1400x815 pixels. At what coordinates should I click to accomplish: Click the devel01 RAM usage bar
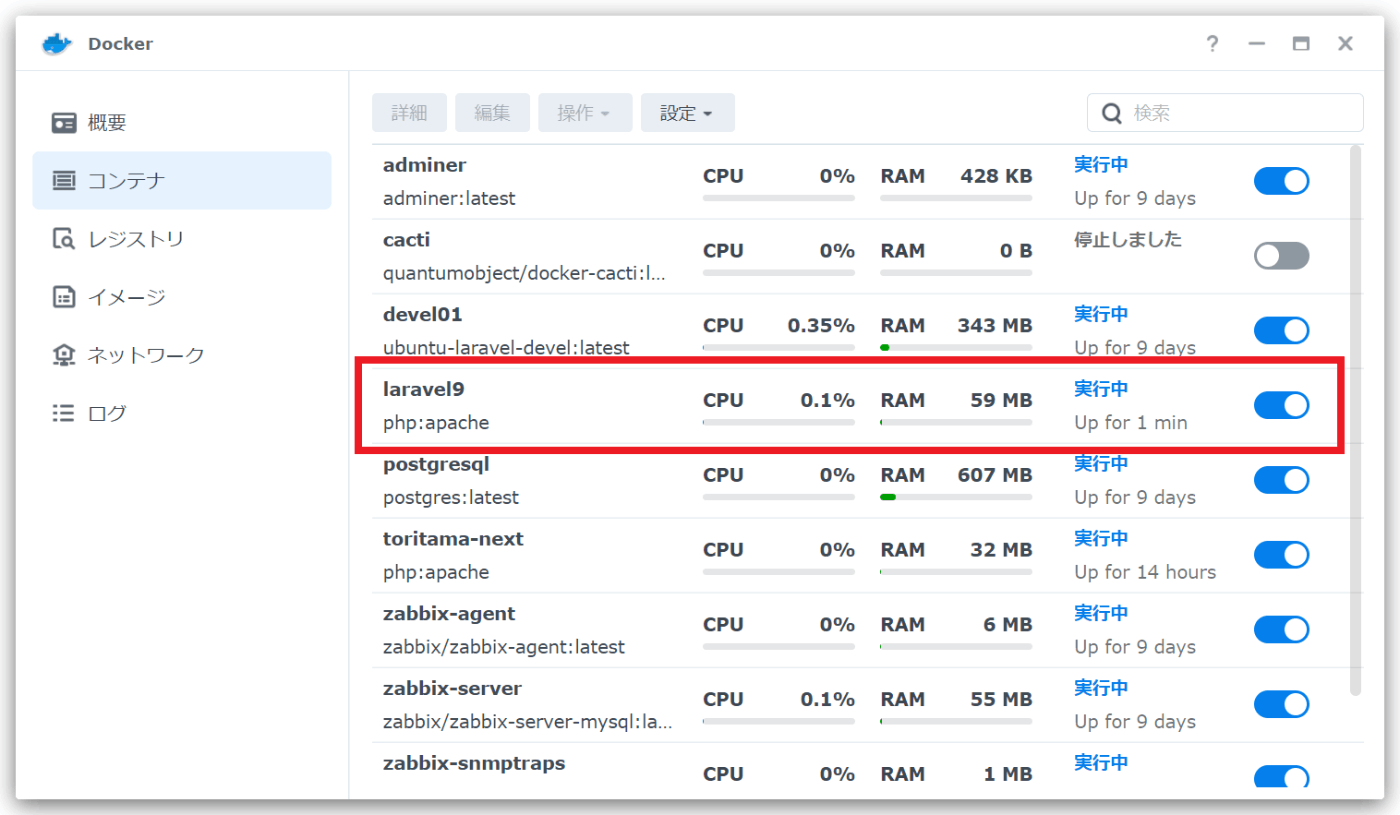pyautogui.click(x=956, y=348)
